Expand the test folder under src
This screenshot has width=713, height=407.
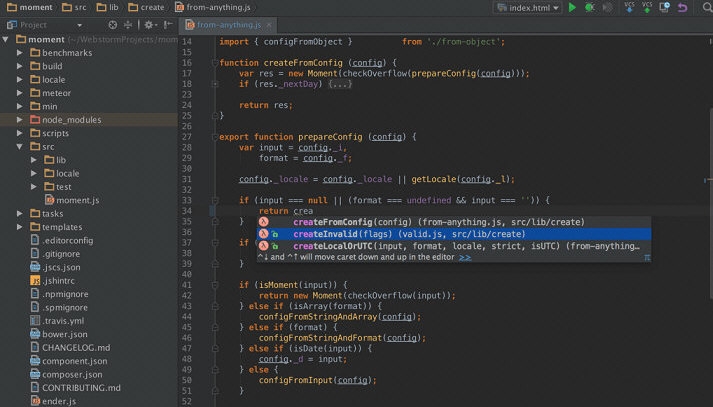34,187
